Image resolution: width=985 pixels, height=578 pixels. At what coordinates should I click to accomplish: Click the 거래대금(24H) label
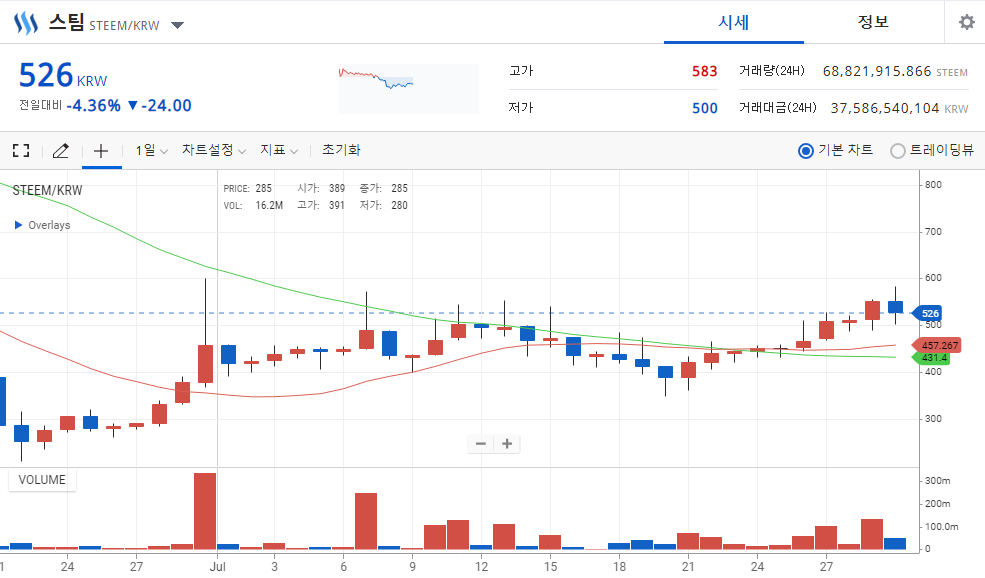[x=778, y=107]
